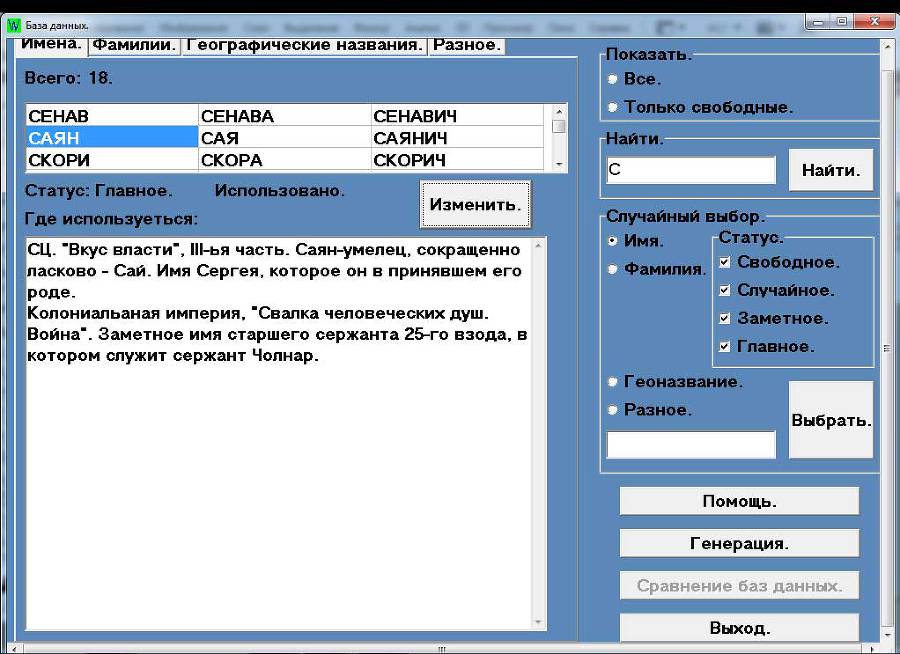Image resolution: width=900 pixels, height=654 pixels.
Task: Pick the Разное random choice option
Action: pos(612,410)
